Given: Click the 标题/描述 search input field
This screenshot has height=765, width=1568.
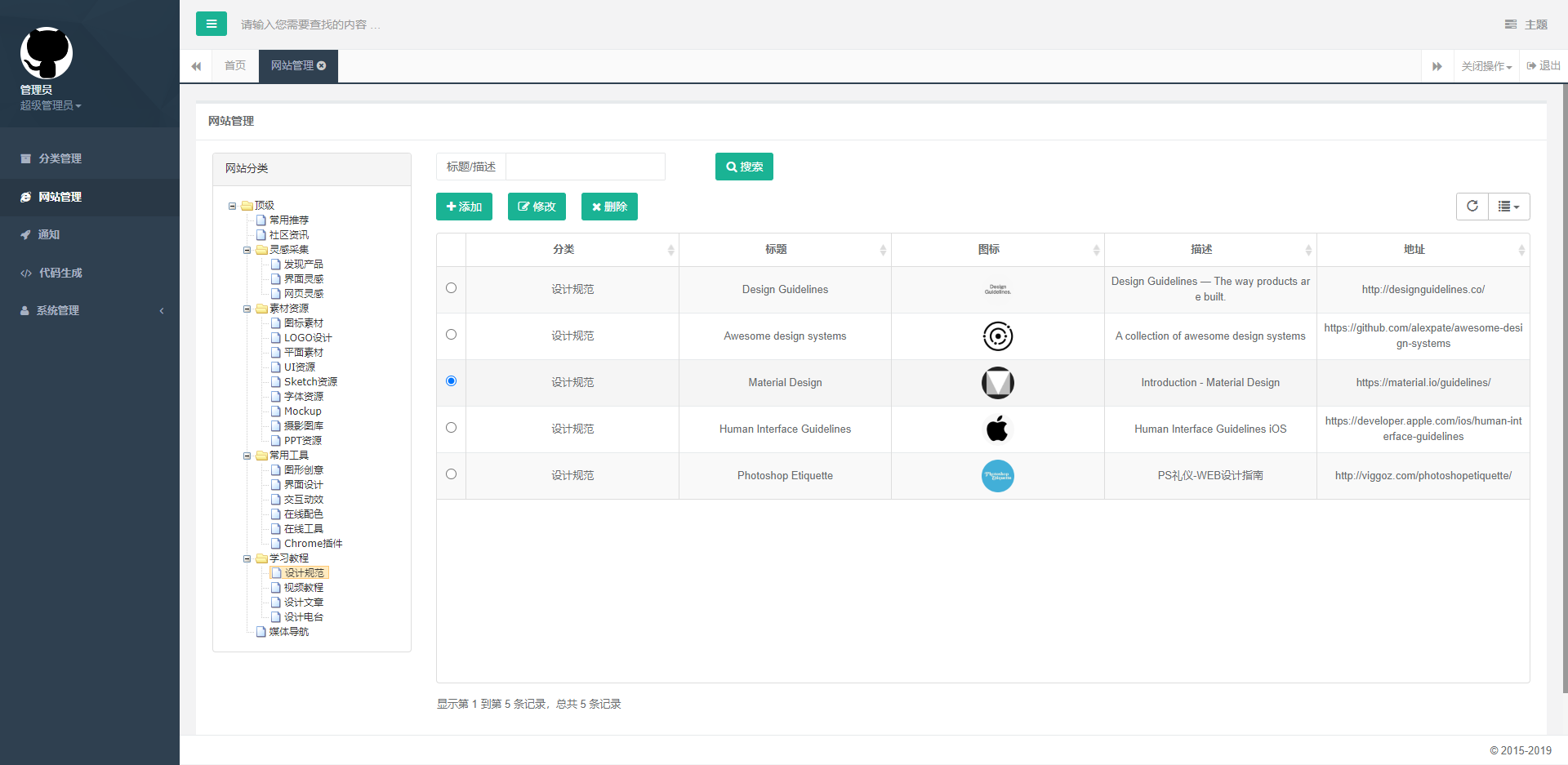Looking at the screenshot, I should coord(585,167).
